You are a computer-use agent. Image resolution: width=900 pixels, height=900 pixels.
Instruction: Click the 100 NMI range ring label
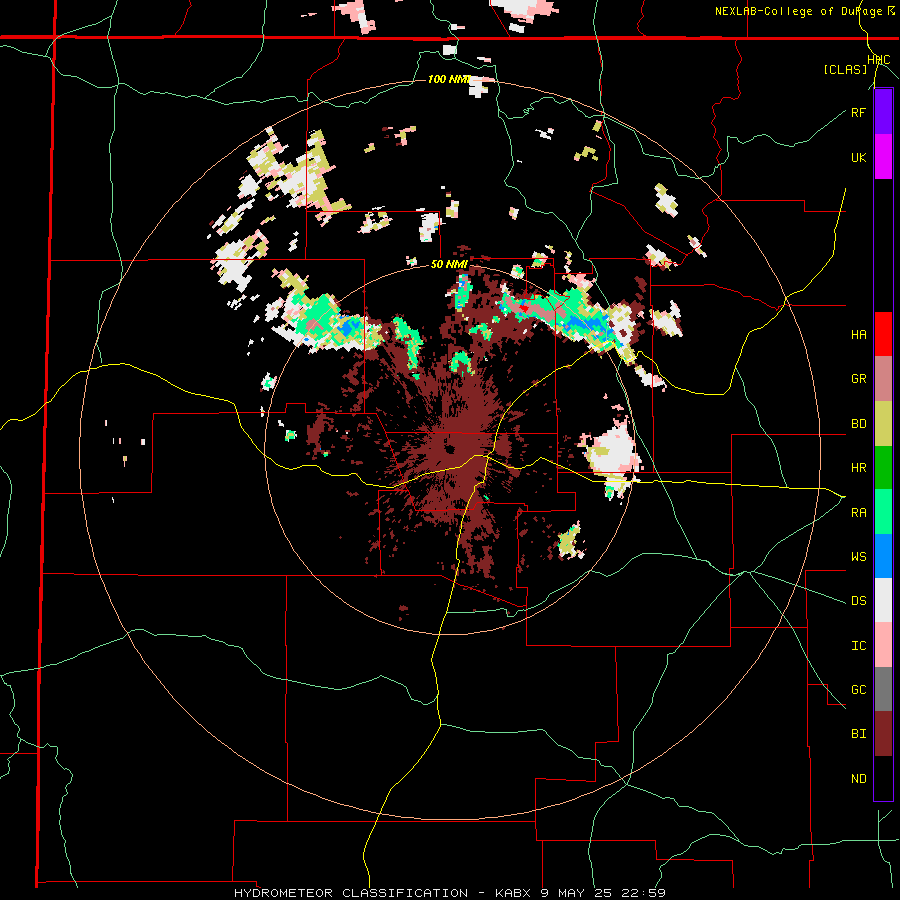tap(448, 79)
